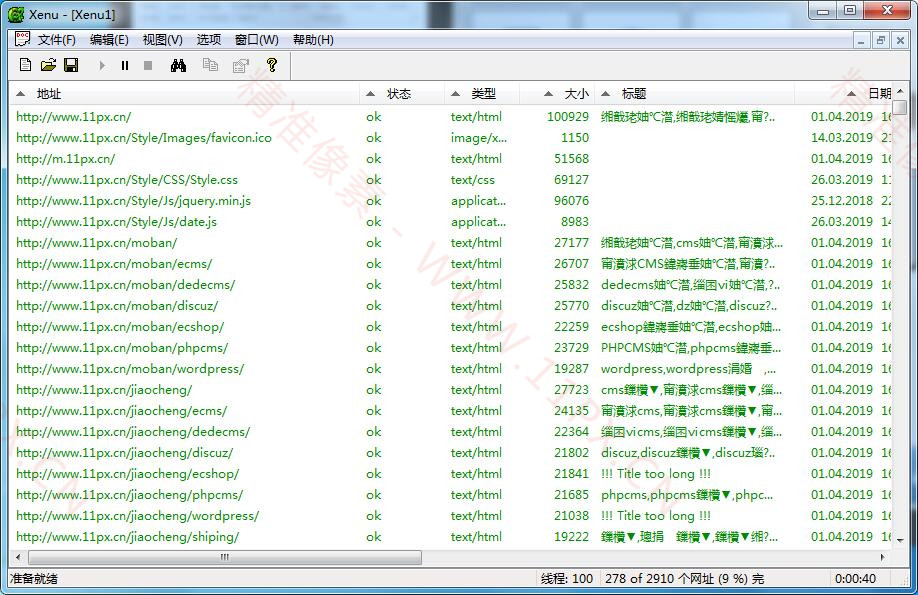Select the moban/ecshop/ address

120,327
